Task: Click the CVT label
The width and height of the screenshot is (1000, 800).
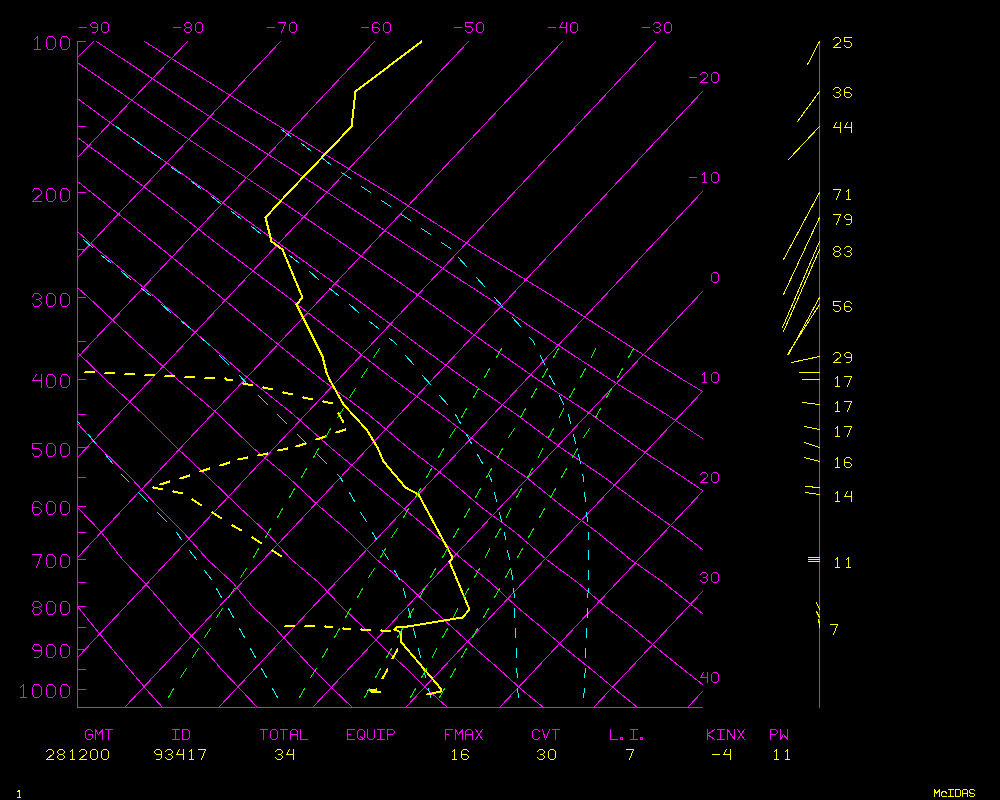Action: tap(546, 735)
